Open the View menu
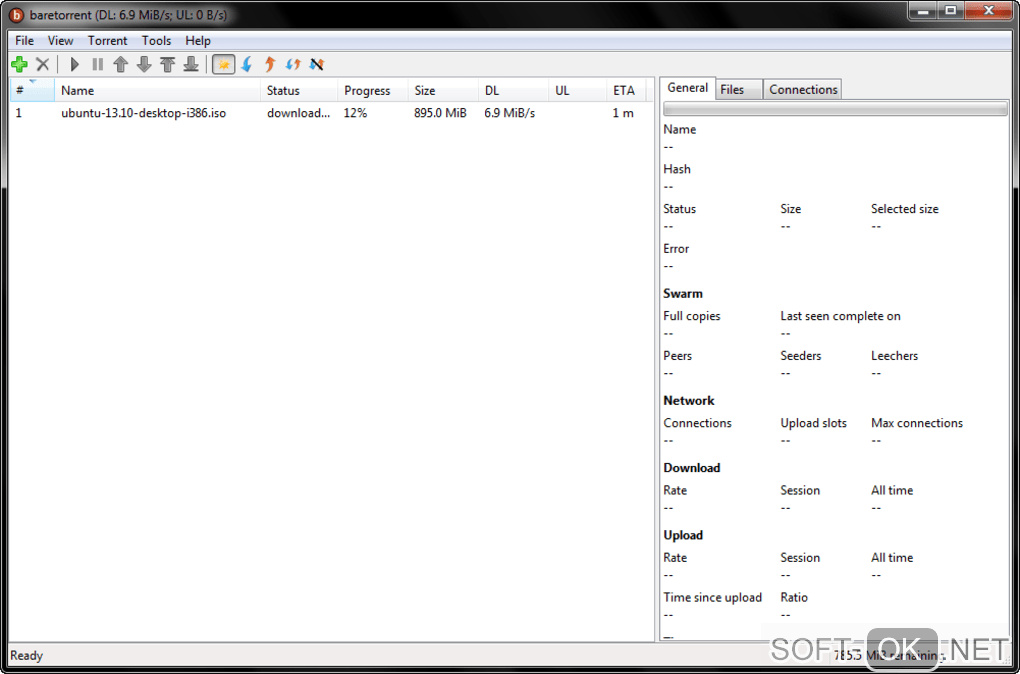The width and height of the screenshot is (1020, 674). pos(60,40)
